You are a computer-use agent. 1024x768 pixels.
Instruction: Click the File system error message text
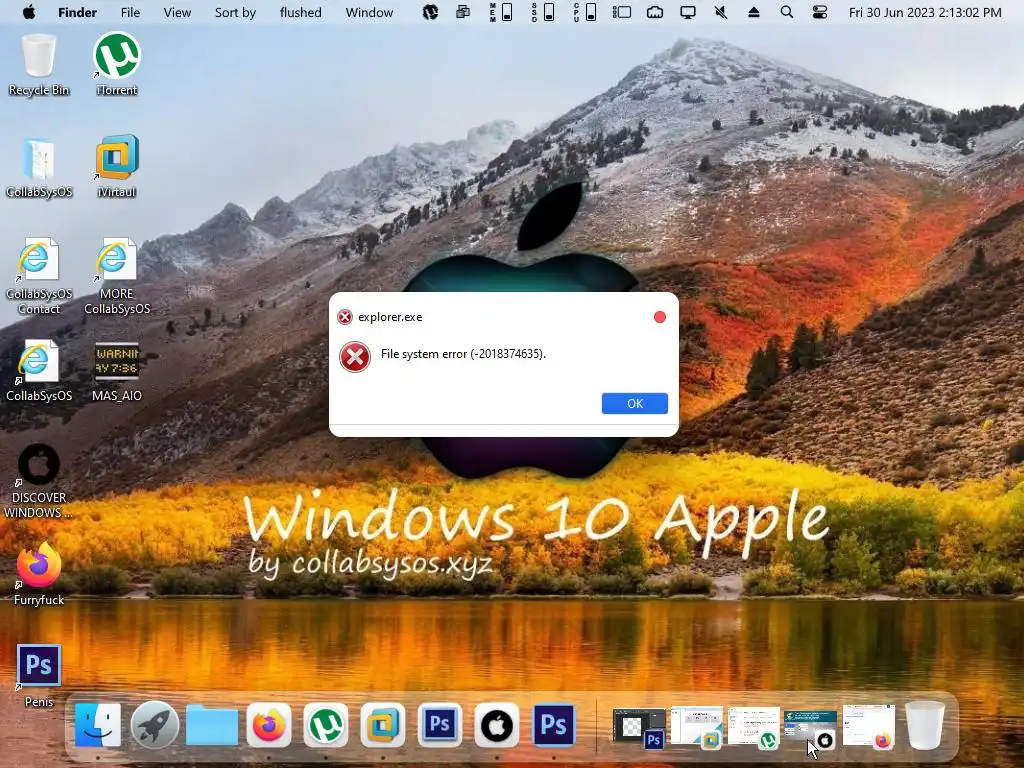(x=463, y=354)
